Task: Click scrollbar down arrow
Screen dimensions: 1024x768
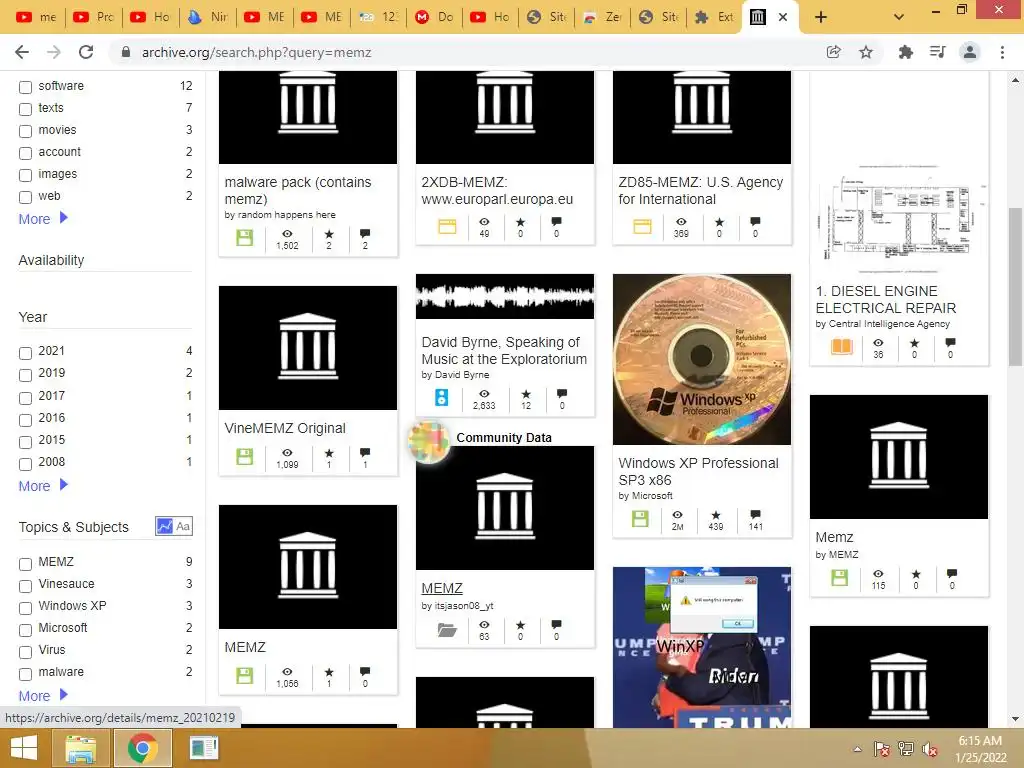Action: (1015, 720)
